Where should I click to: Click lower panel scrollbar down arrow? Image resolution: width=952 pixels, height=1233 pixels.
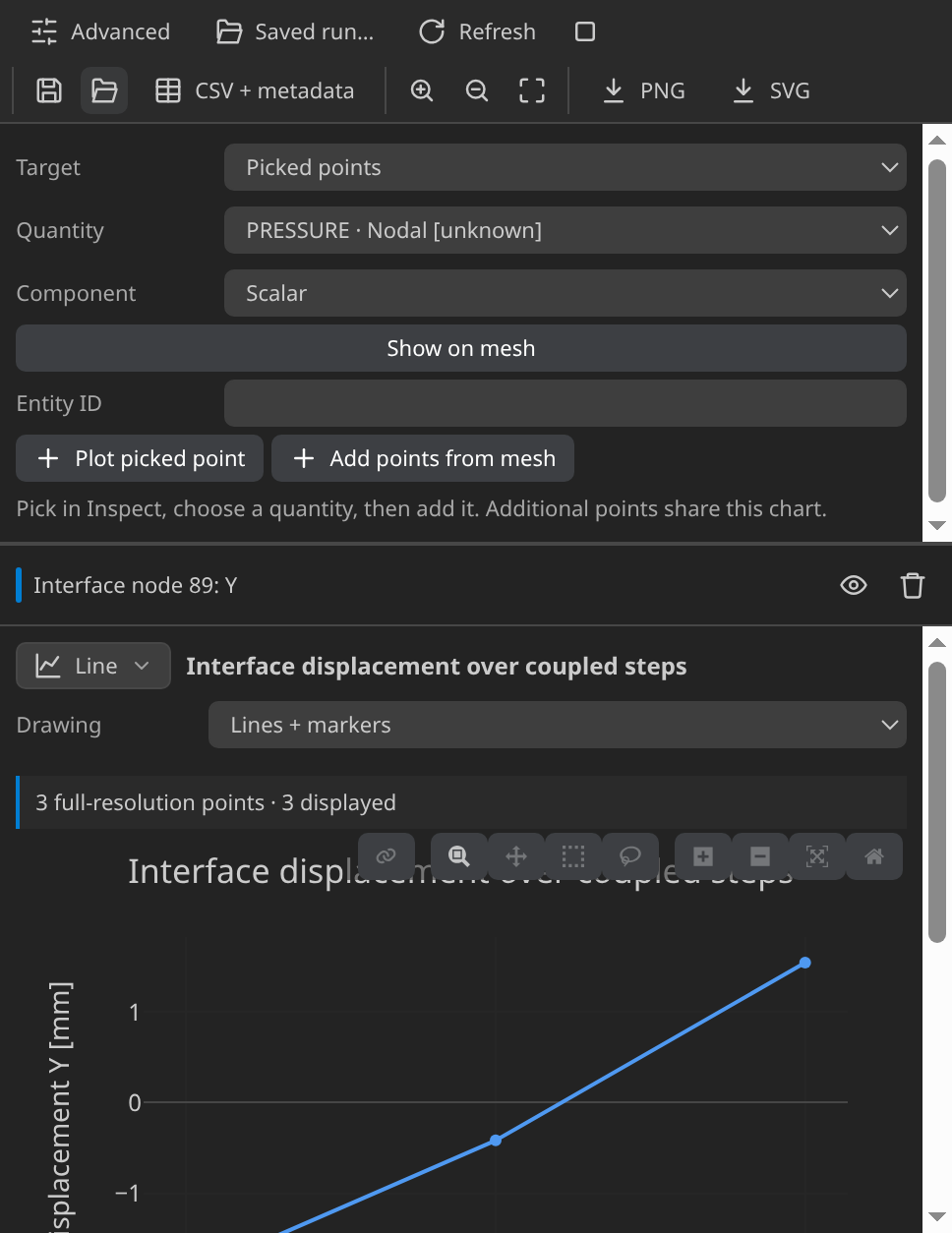(x=937, y=1217)
